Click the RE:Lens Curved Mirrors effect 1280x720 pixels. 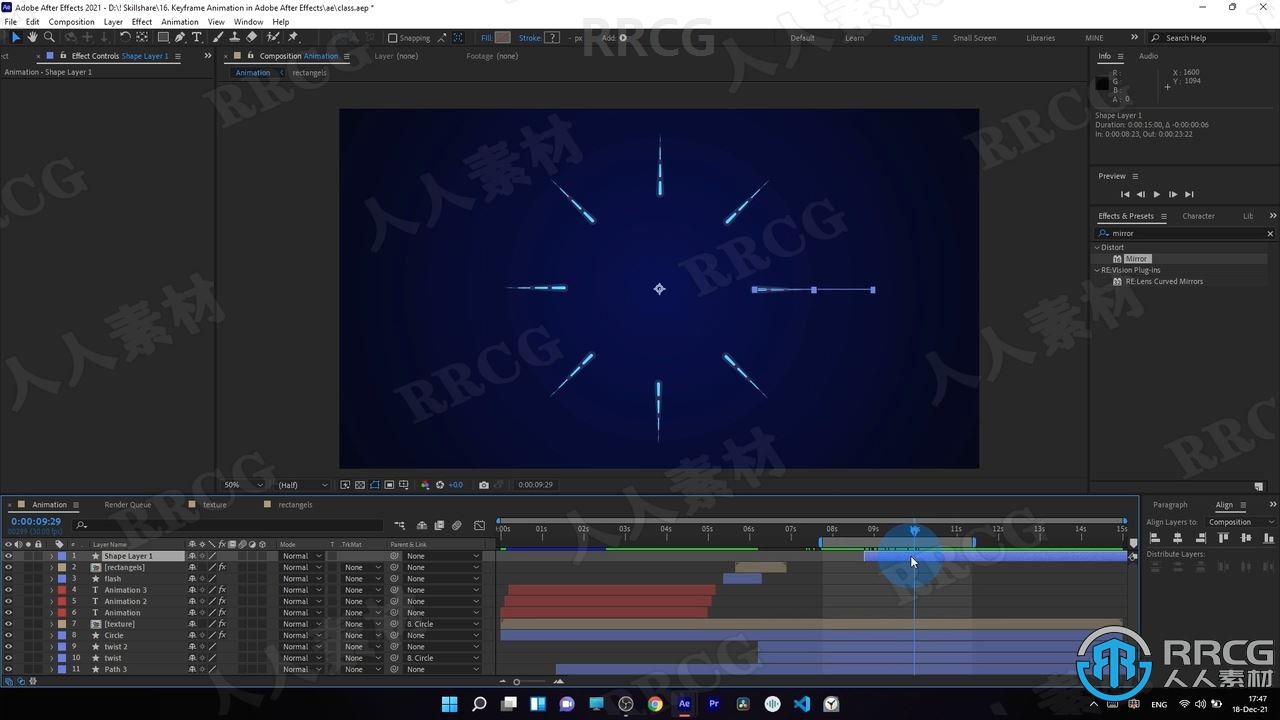[x=1164, y=282]
